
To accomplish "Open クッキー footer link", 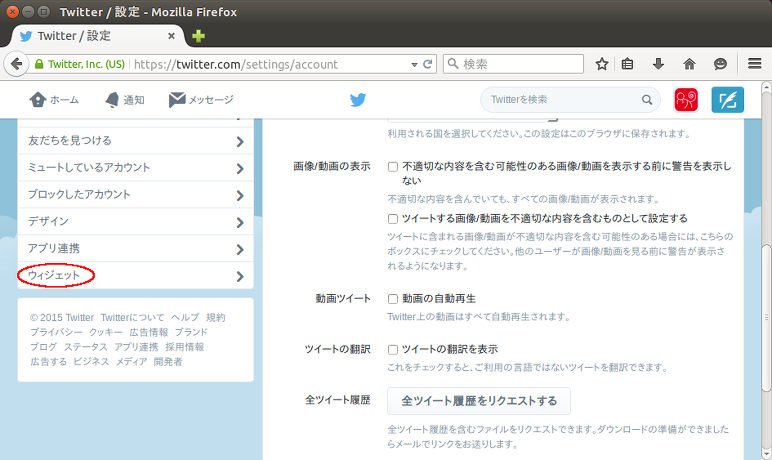I will [x=106, y=332].
